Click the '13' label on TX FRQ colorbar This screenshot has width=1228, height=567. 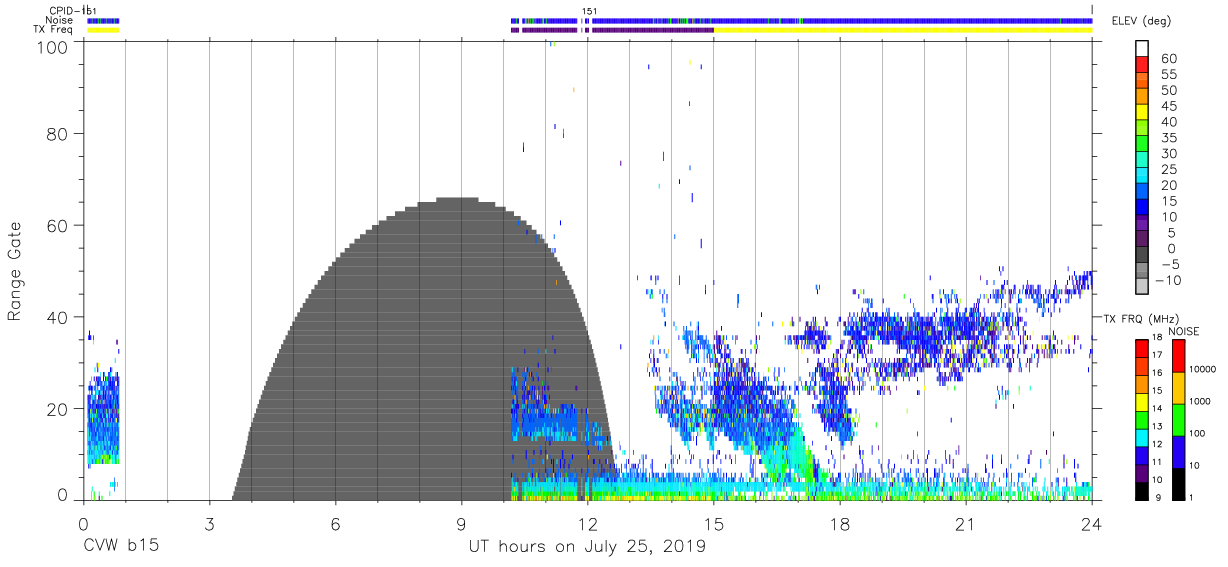(x=1156, y=427)
